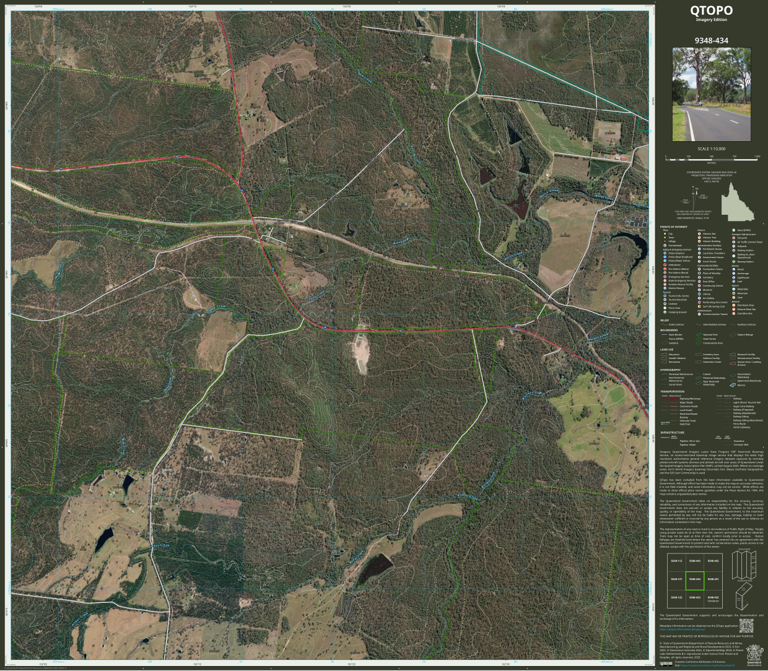Click the Queensland state locator map

click(738, 202)
